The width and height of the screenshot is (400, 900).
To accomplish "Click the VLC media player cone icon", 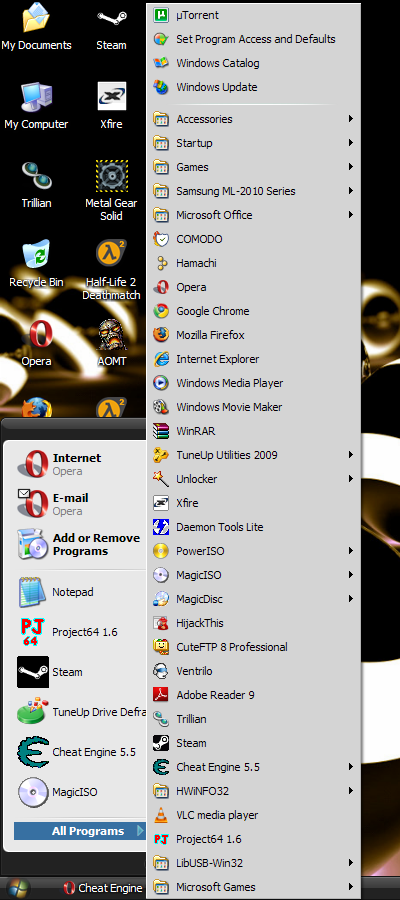I will (x=161, y=815).
